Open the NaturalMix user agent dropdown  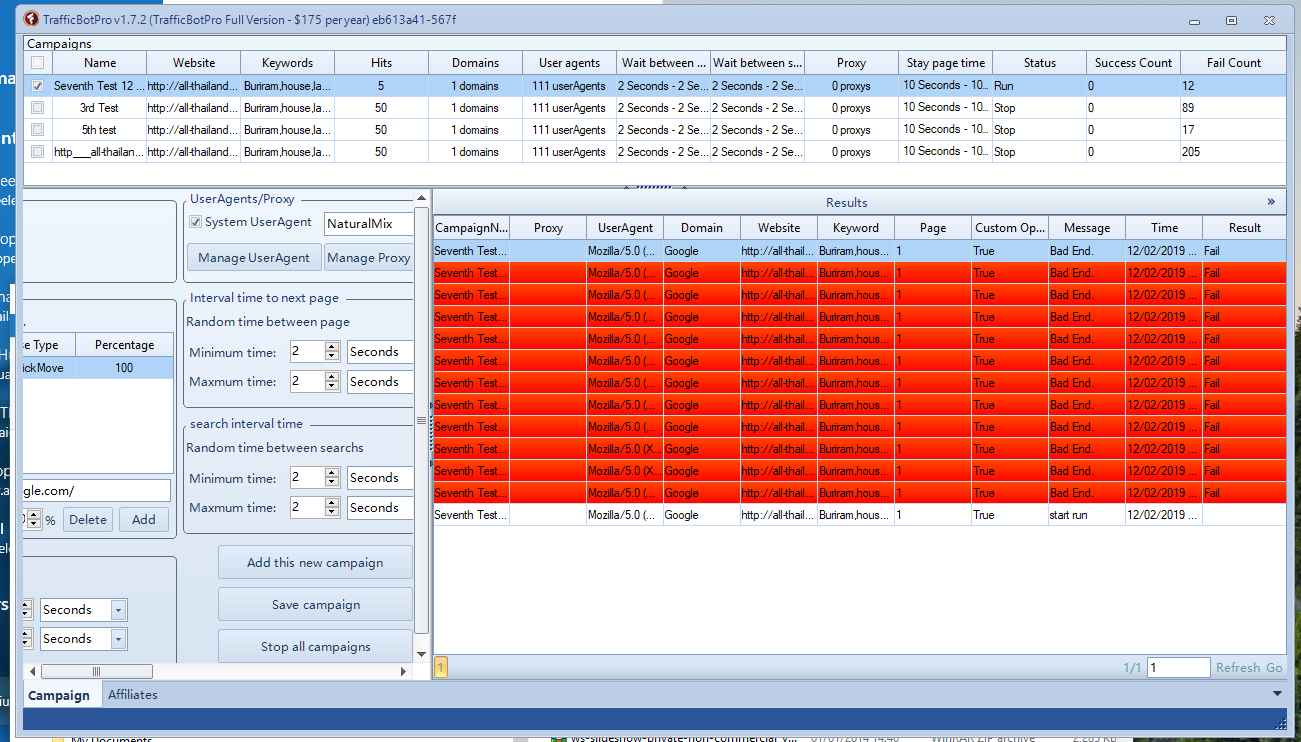click(x=368, y=223)
